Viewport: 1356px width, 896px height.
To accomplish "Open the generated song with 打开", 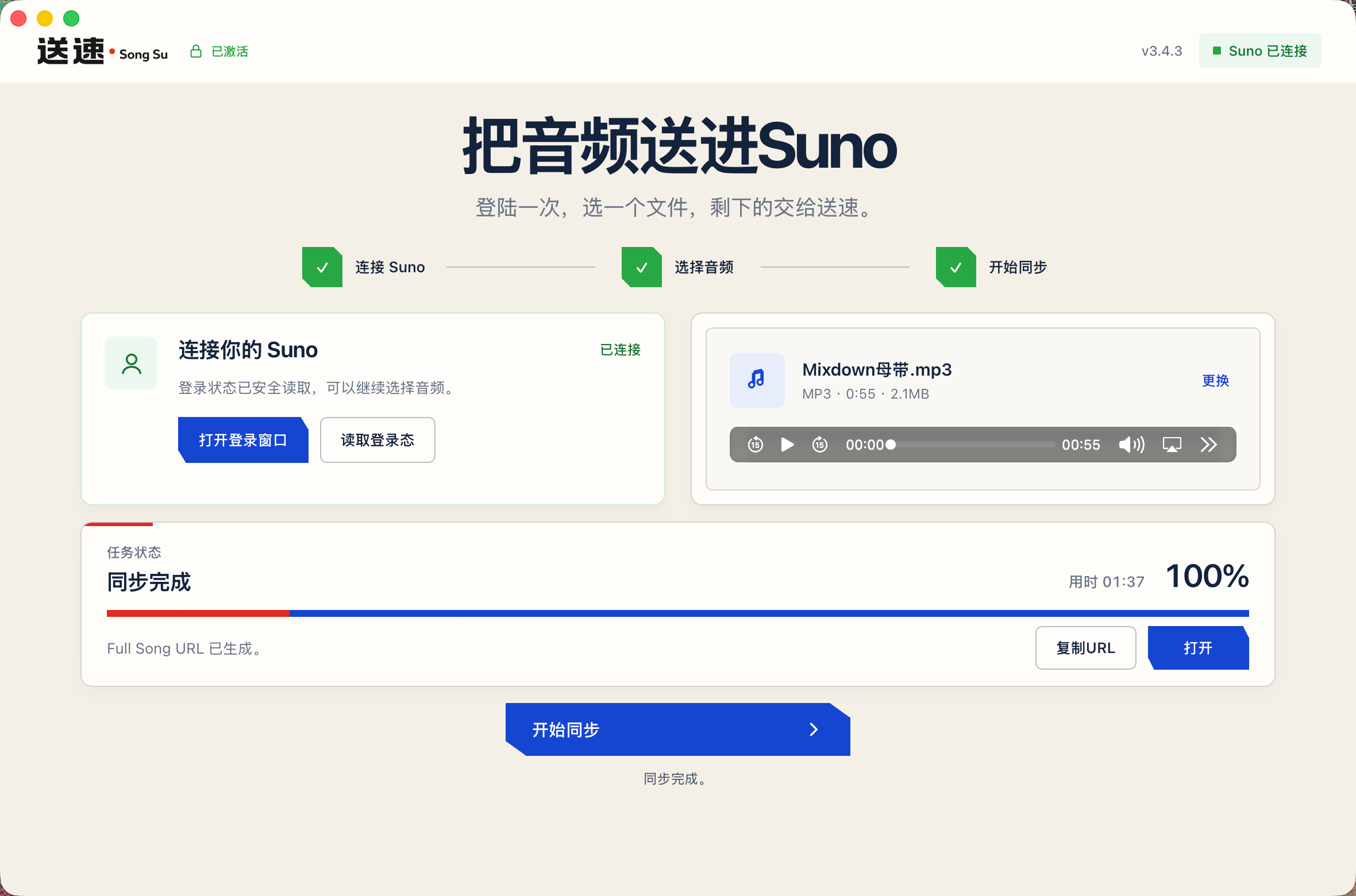I will point(1198,648).
